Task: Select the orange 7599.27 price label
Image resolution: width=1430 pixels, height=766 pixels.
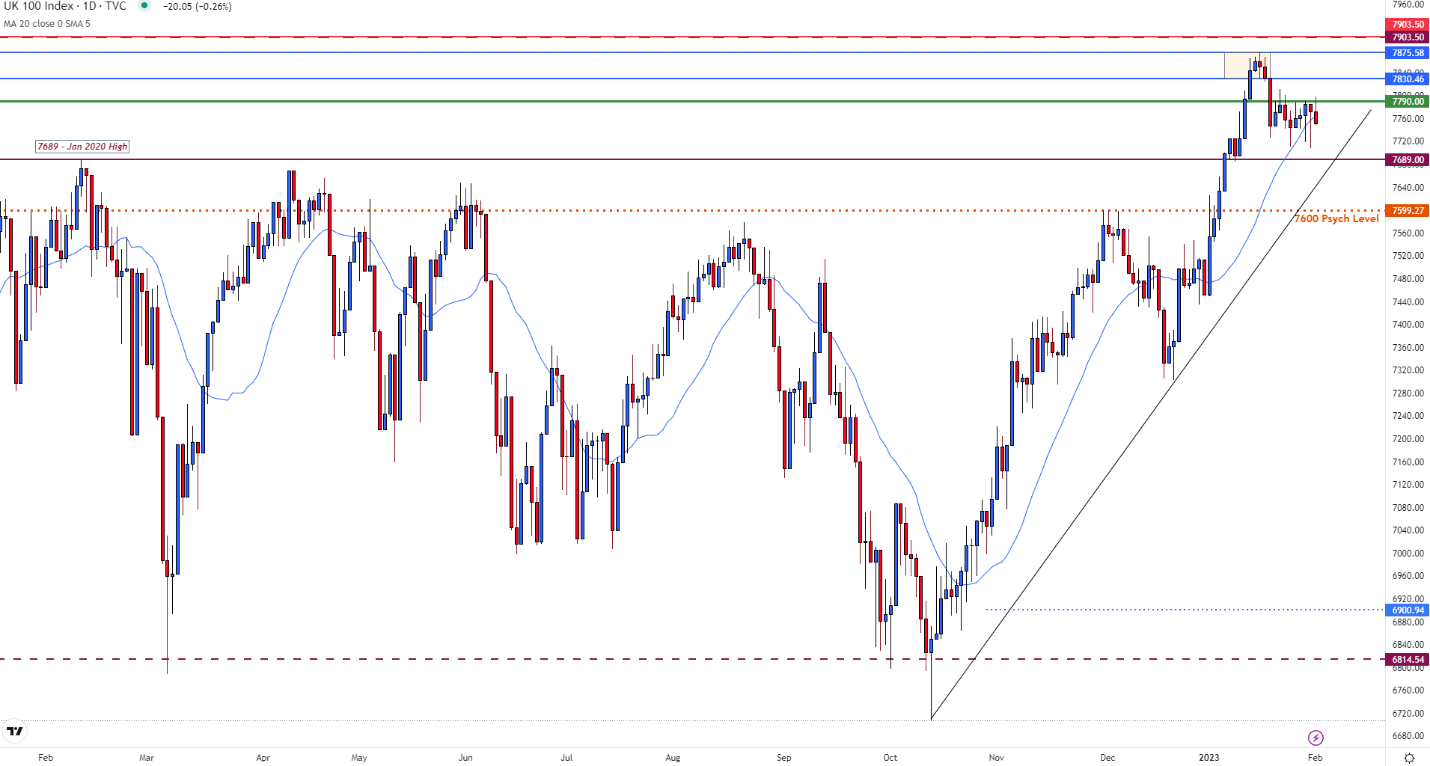Action: click(x=1407, y=211)
